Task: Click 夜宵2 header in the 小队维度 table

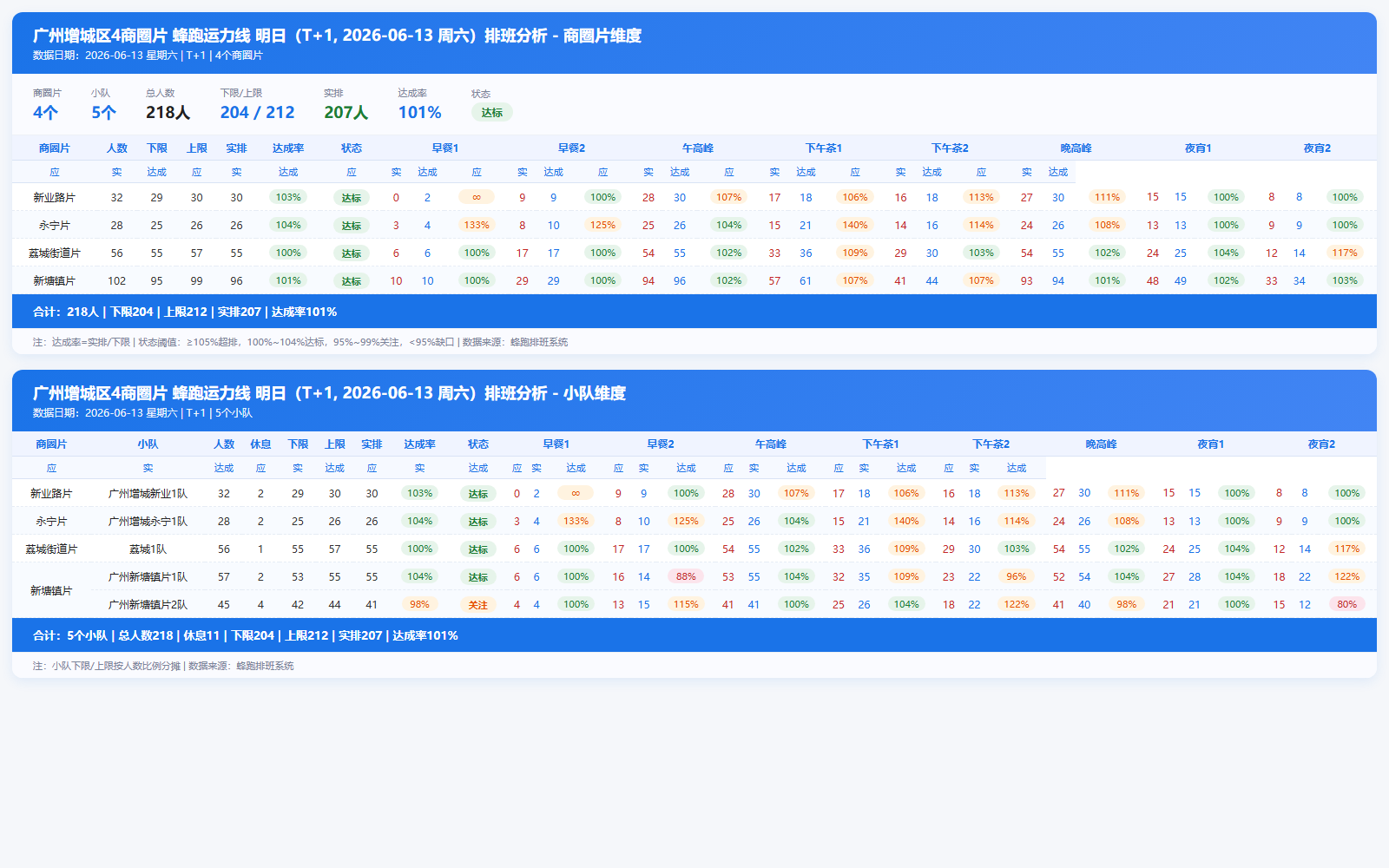Action: (1321, 444)
